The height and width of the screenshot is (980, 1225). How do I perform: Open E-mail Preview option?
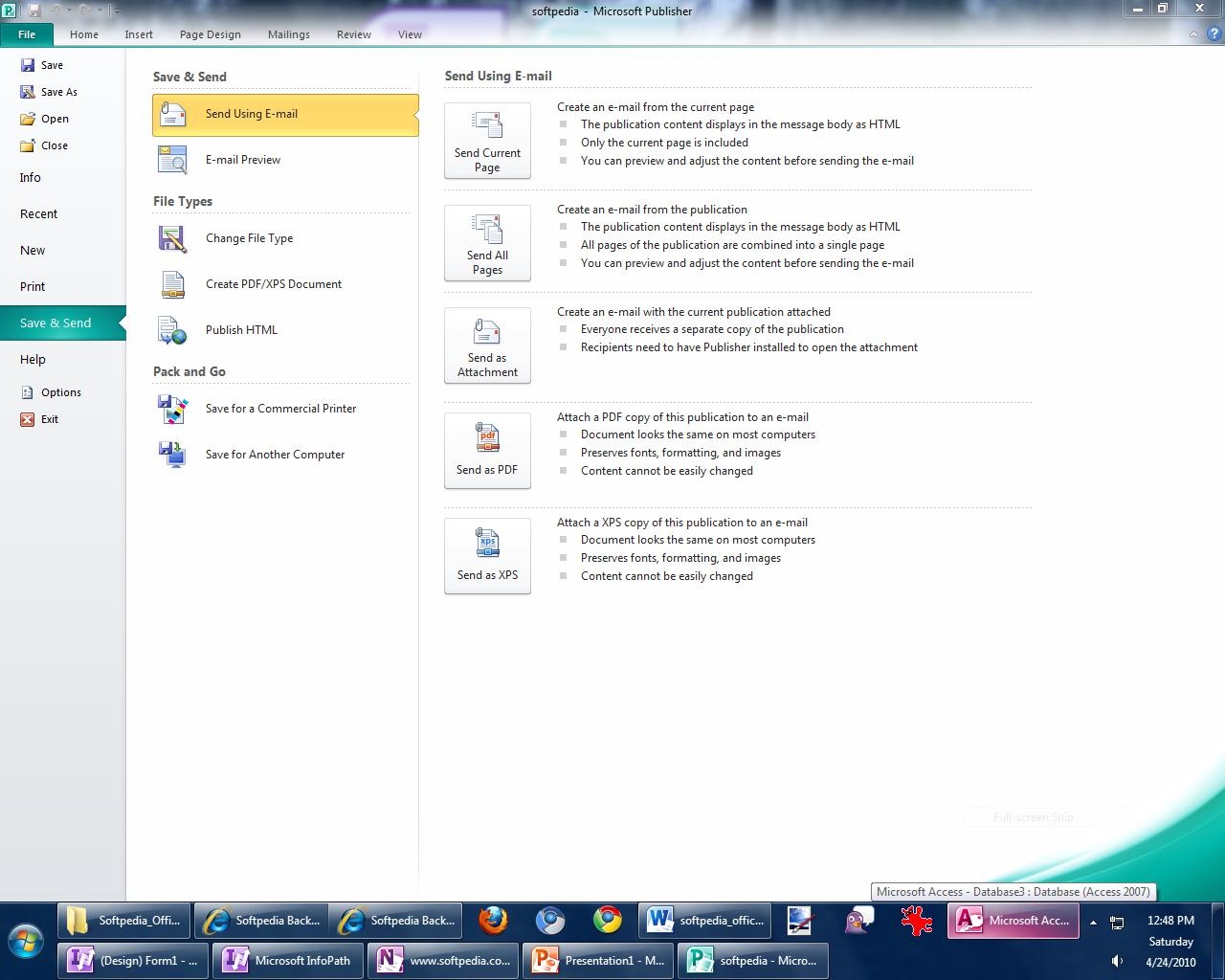242,160
